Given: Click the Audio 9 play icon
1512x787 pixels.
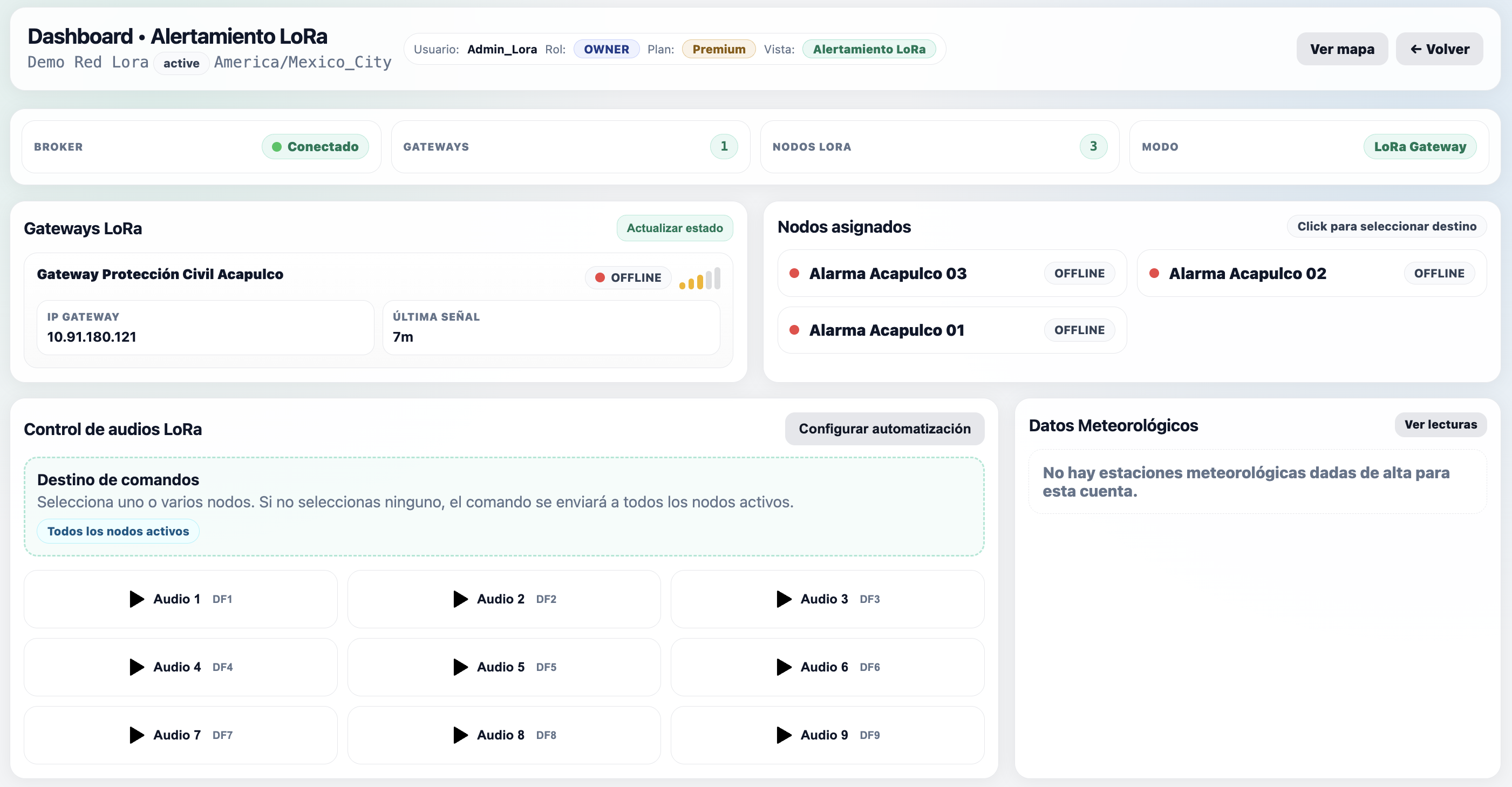Looking at the screenshot, I should point(784,735).
